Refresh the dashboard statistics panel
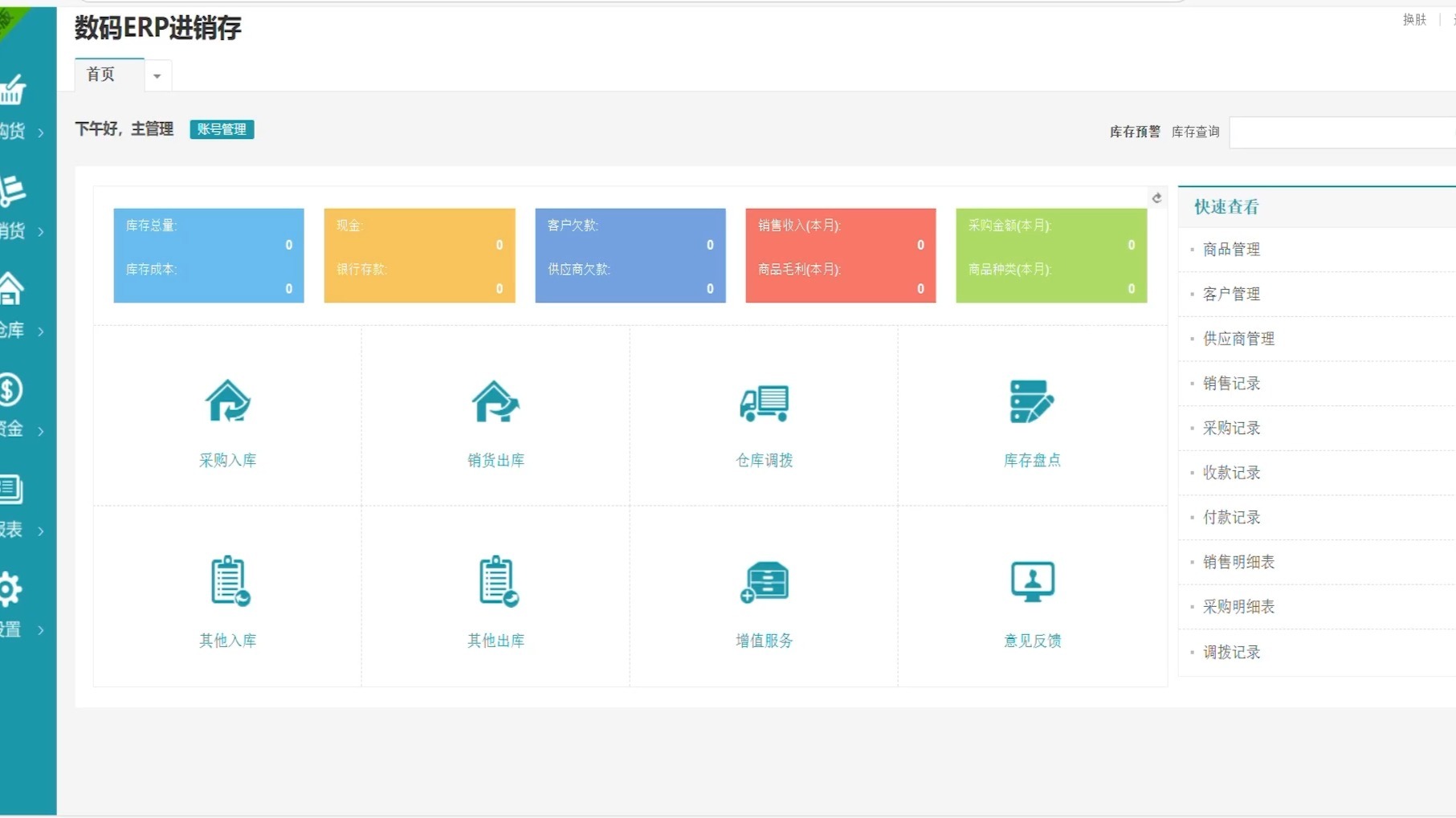Viewport: 1456px width, 818px height. [x=1156, y=197]
